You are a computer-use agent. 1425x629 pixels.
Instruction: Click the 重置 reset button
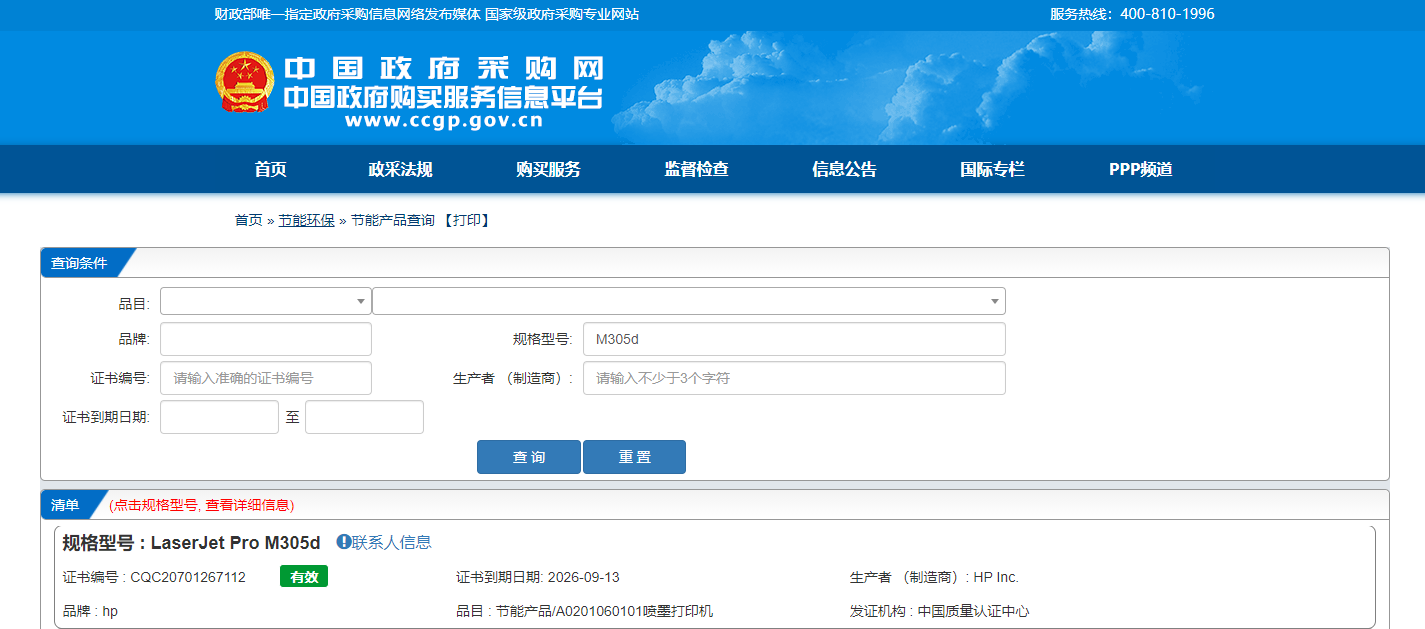(x=634, y=457)
